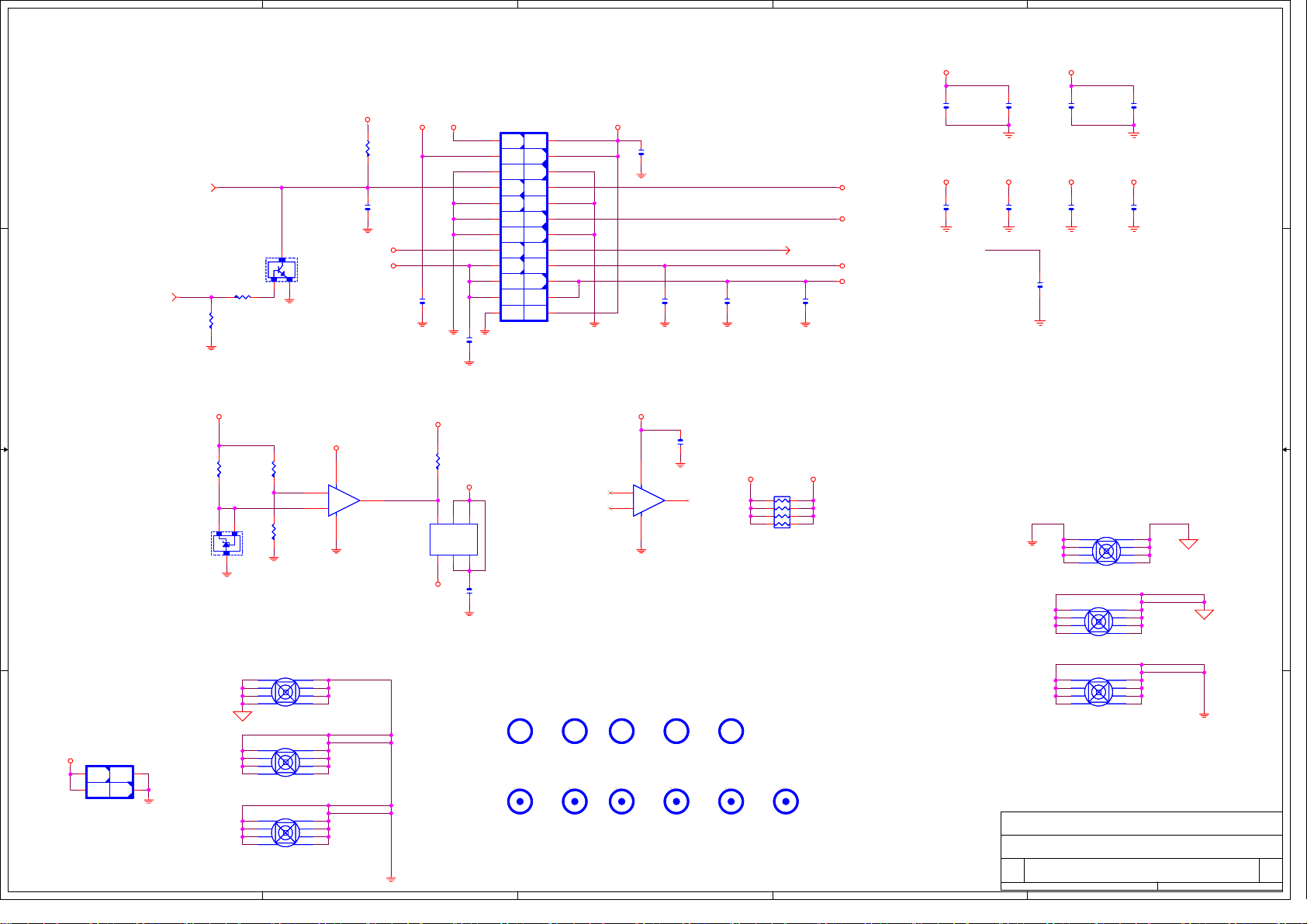The width and height of the screenshot is (1307, 924).
Task: Select the pull-up resistor above the comparator output
Action: point(438,461)
